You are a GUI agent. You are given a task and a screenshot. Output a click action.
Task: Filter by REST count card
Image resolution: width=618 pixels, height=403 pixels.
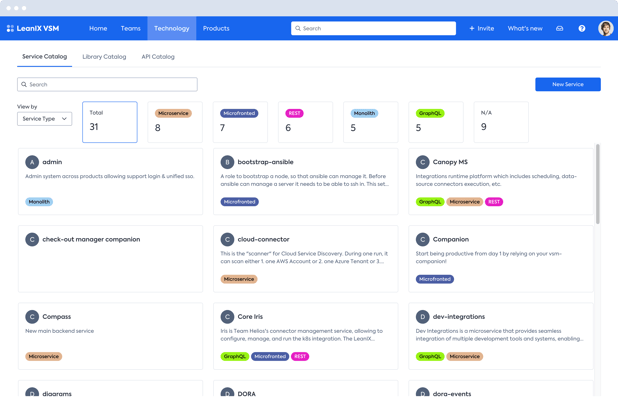[x=305, y=122]
